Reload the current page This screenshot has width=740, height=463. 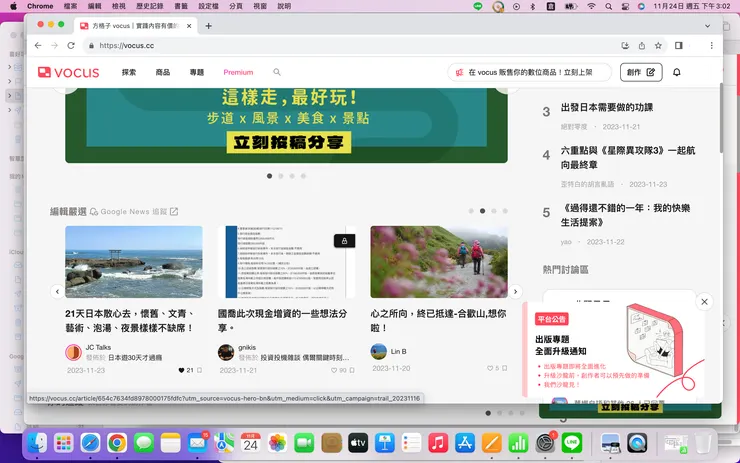tap(71, 45)
